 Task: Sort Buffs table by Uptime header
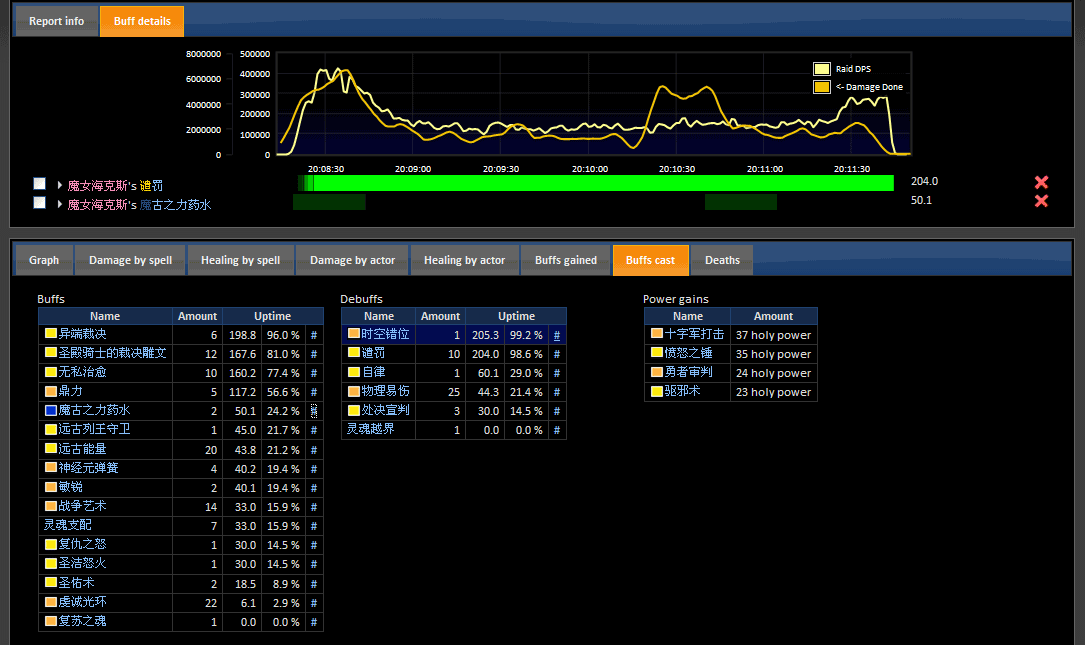(273, 316)
